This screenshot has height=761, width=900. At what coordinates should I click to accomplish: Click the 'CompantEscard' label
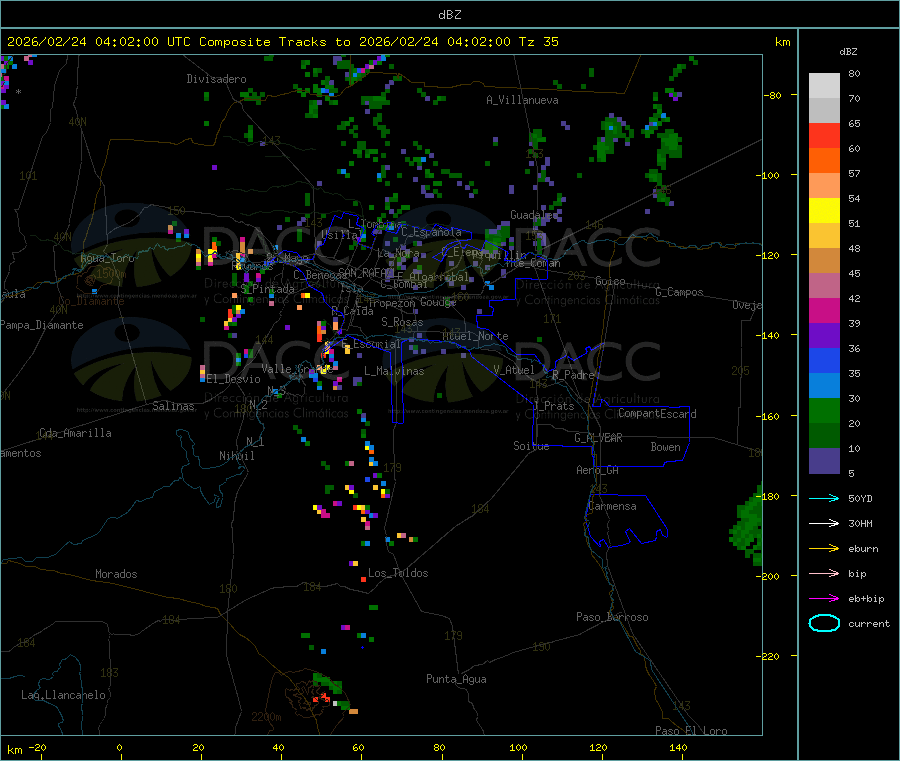(657, 414)
